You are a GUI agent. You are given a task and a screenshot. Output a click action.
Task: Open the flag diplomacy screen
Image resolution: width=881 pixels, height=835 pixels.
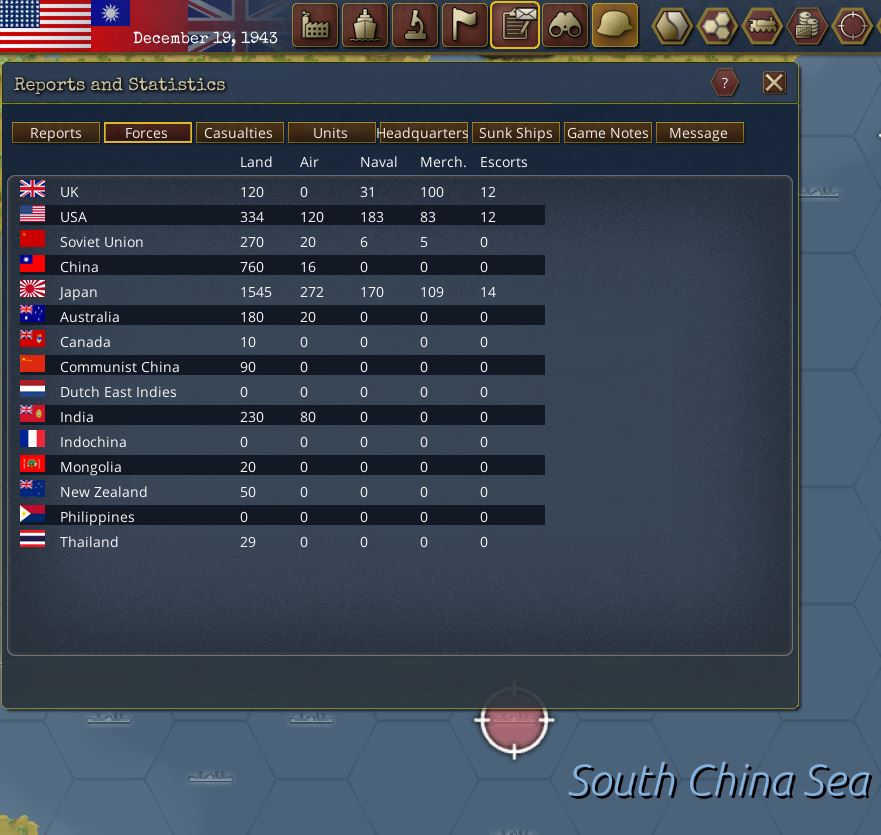[x=465, y=25]
